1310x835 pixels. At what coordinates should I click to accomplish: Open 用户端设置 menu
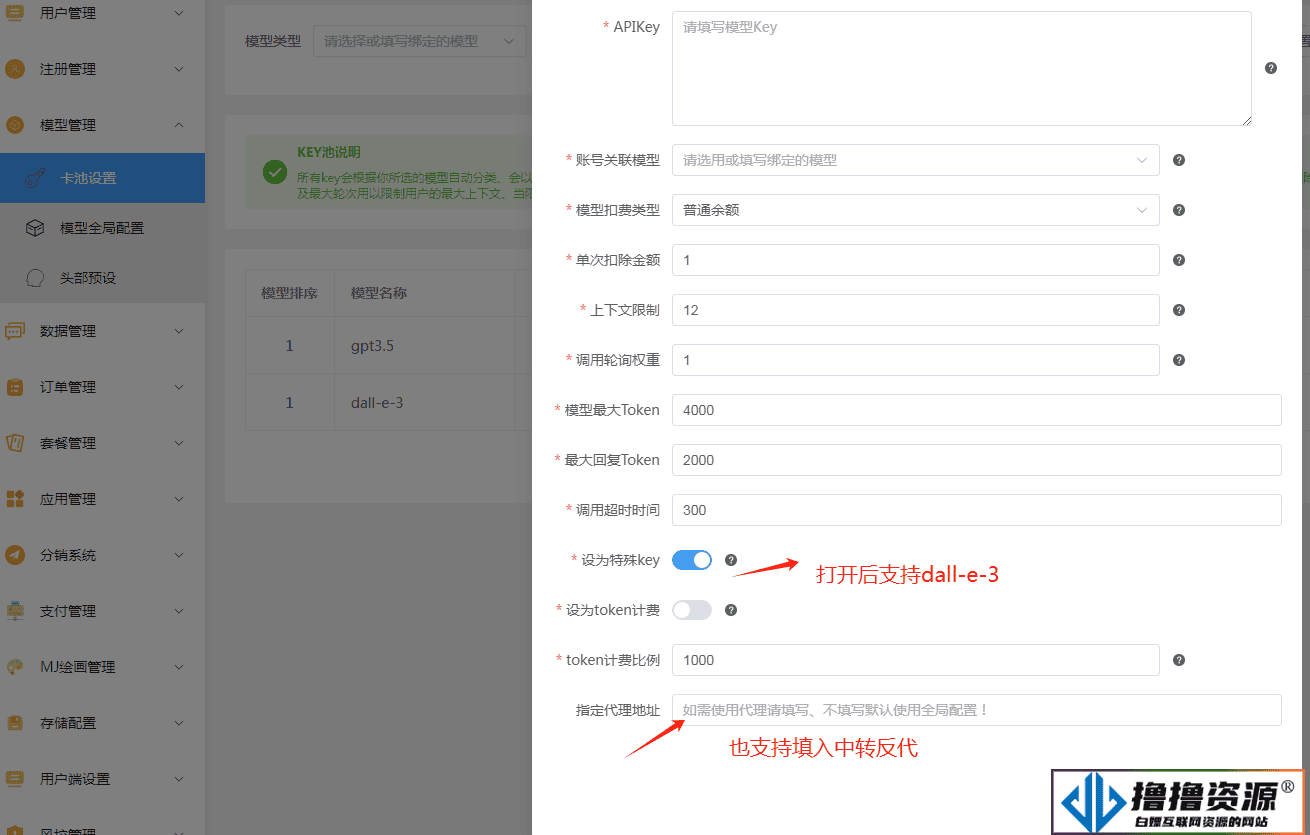pos(102,779)
